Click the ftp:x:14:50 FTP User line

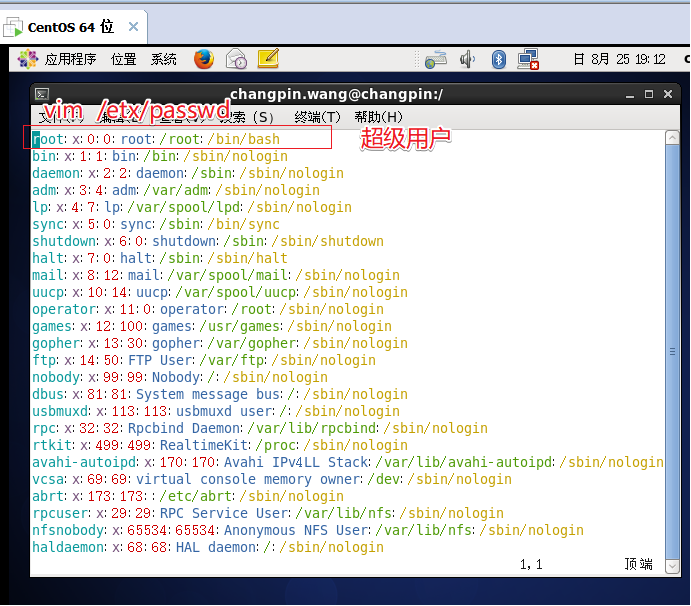[204, 360]
